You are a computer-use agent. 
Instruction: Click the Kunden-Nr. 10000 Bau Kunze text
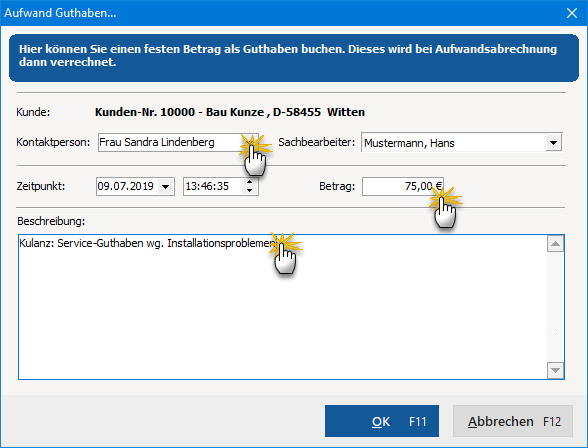230,112
